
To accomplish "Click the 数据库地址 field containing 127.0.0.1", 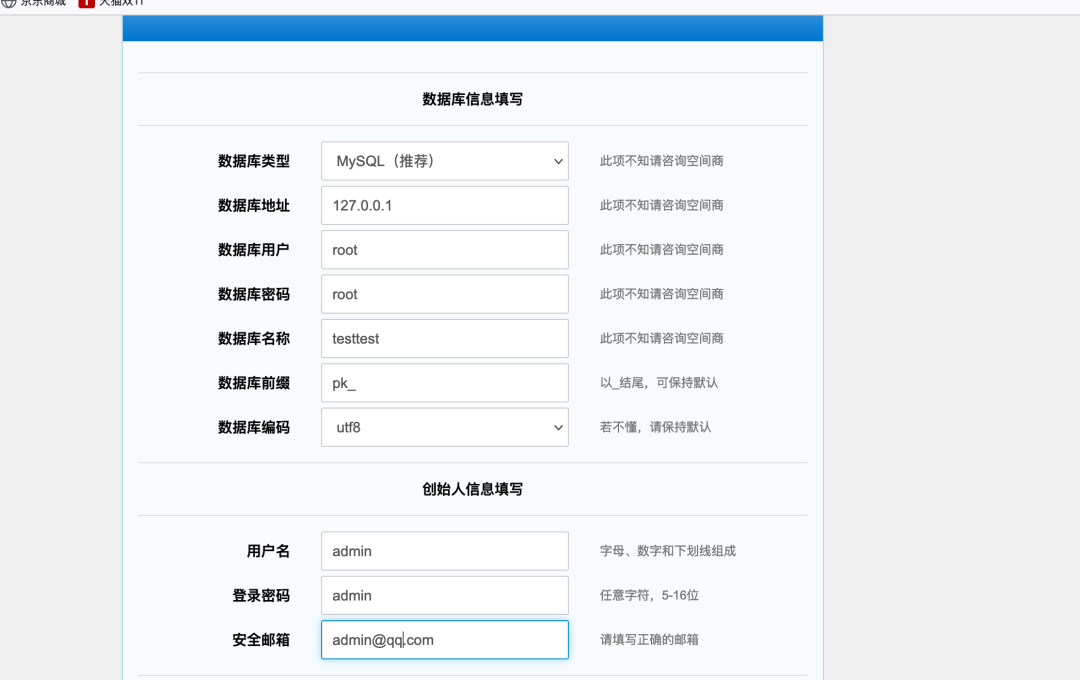I will [x=444, y=205].
